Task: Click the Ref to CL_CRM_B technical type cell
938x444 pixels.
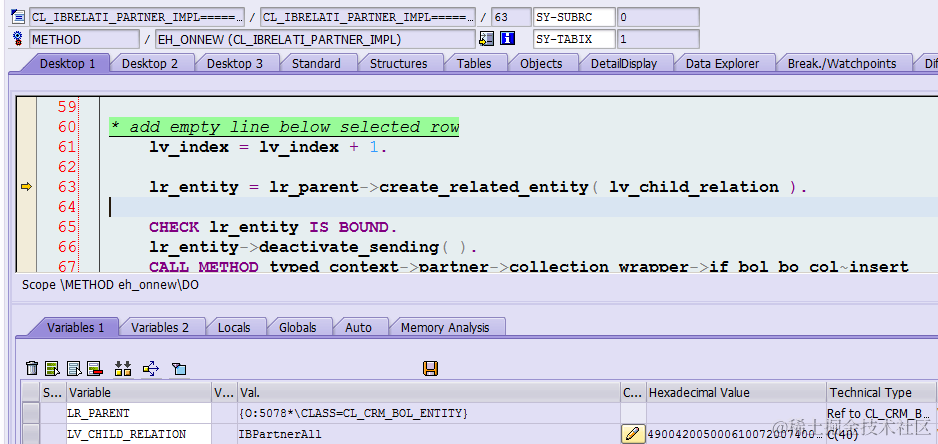Action: click(881, 413)
